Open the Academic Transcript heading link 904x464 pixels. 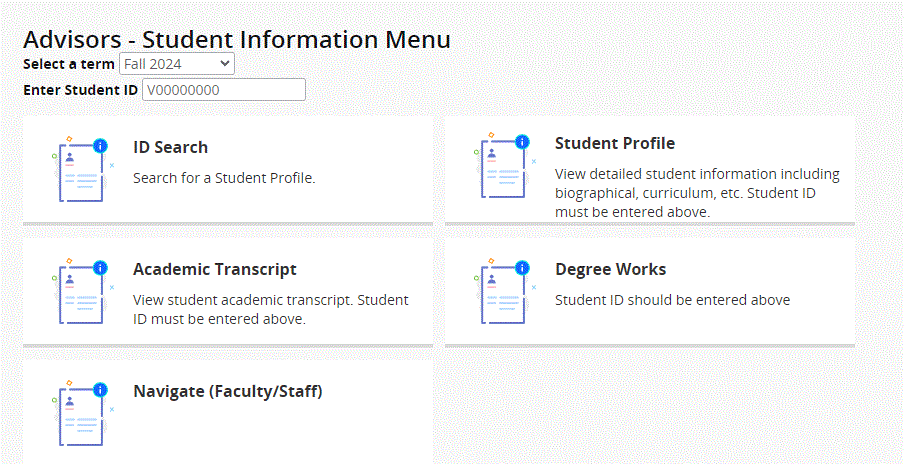click(x=215, y=269)
